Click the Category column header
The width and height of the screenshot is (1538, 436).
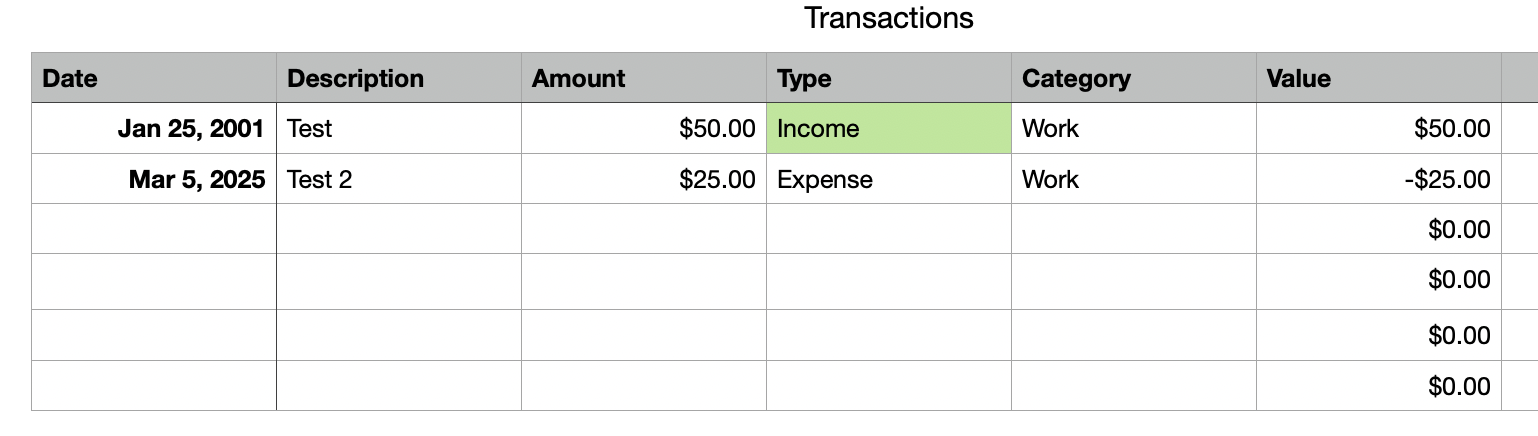1134,78
